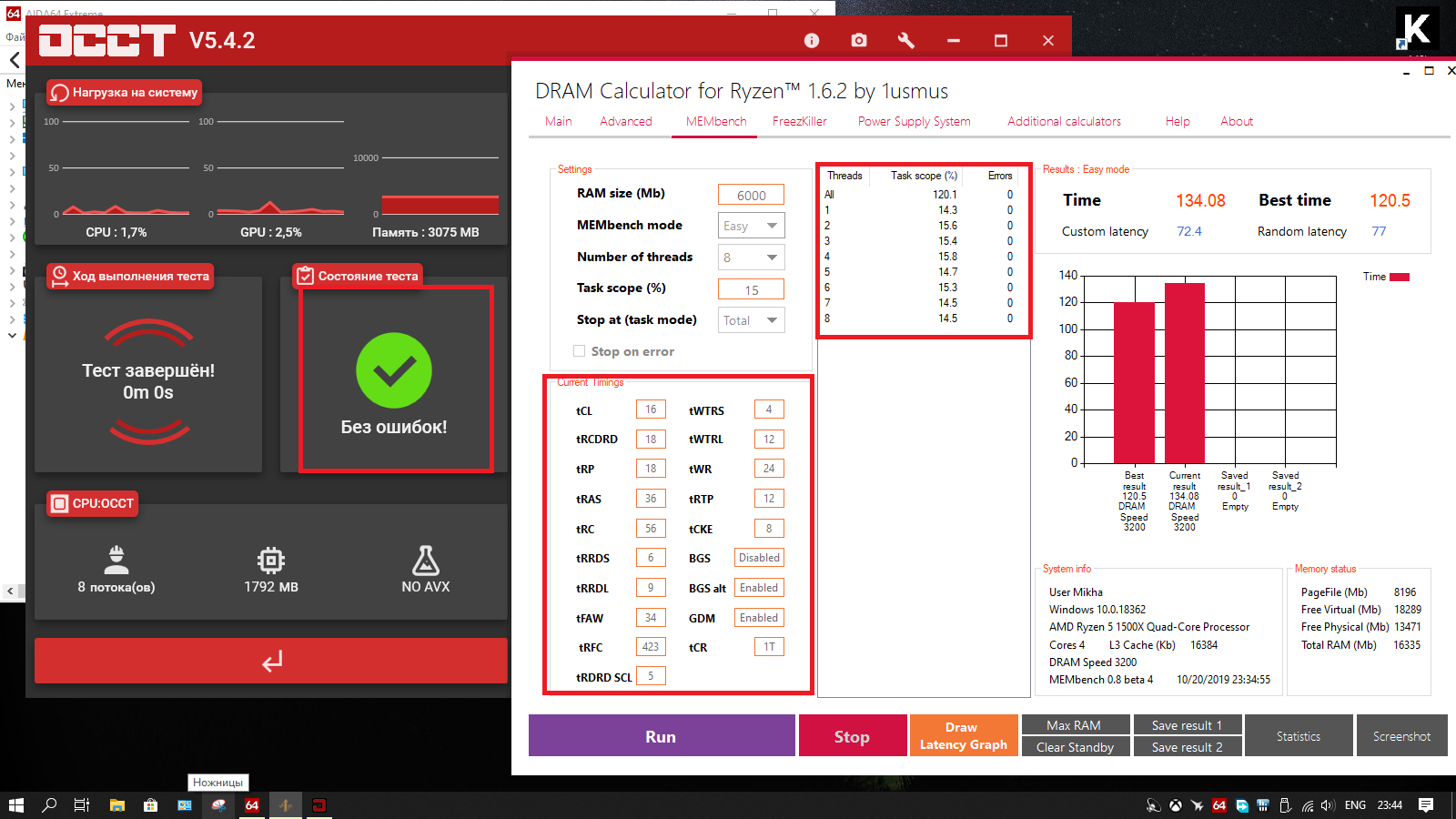1456x819 pixels.
Task: Open OCCT settings wrench icon
Action: pos(905,40)
